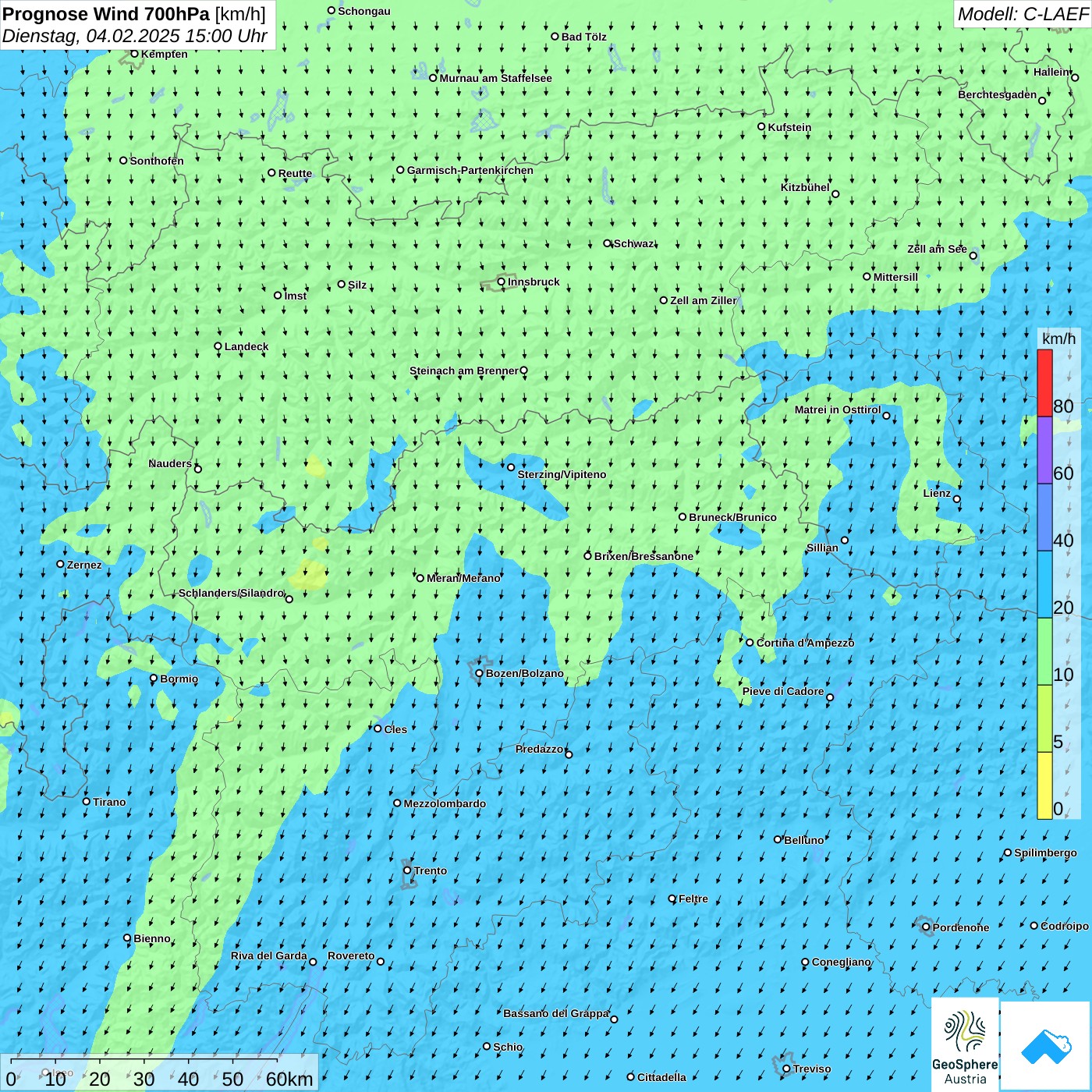The image size is (1092, 1092).
Task: Select the 'Schlanders/Silandro' label
Action: [x=232, y=593]
